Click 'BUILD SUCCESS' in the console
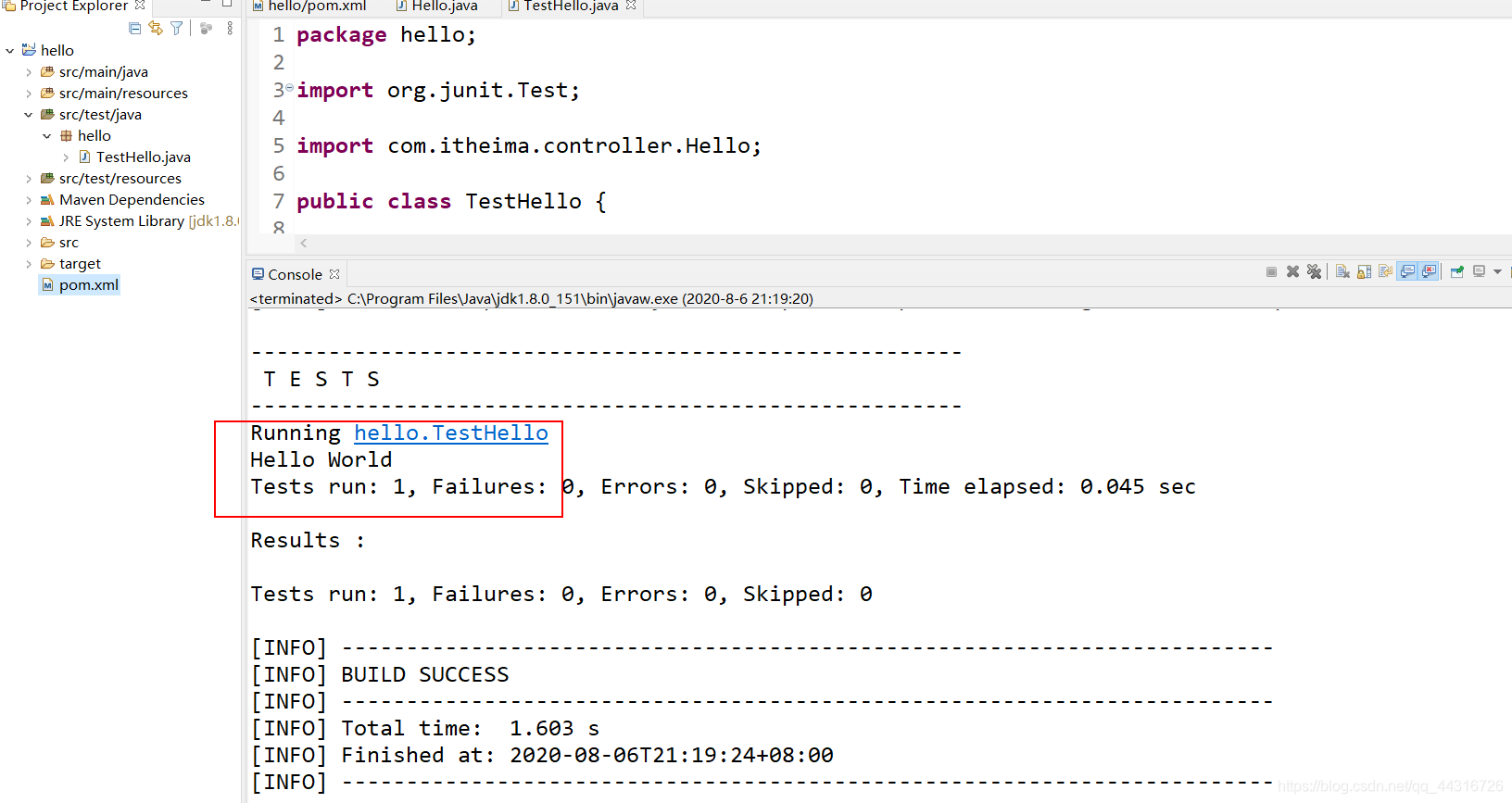Screen dimensions: 1512x803 [x=425, y=674]
